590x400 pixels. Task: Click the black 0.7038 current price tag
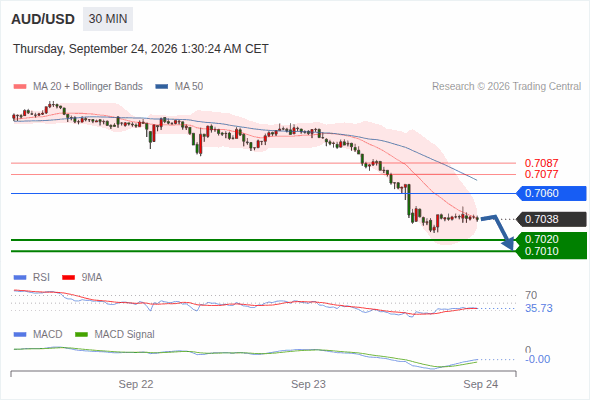point(551,219)
